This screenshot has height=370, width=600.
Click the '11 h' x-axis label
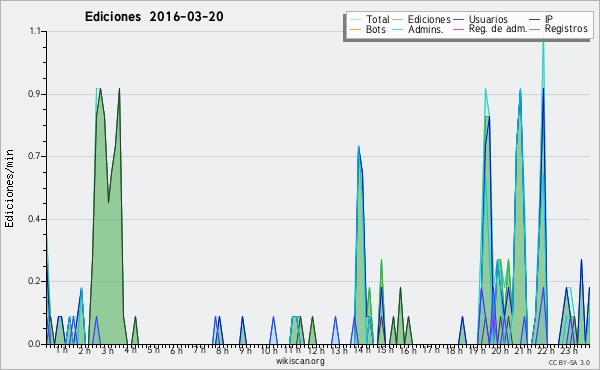pyautogui.click(x=292, y=350)
